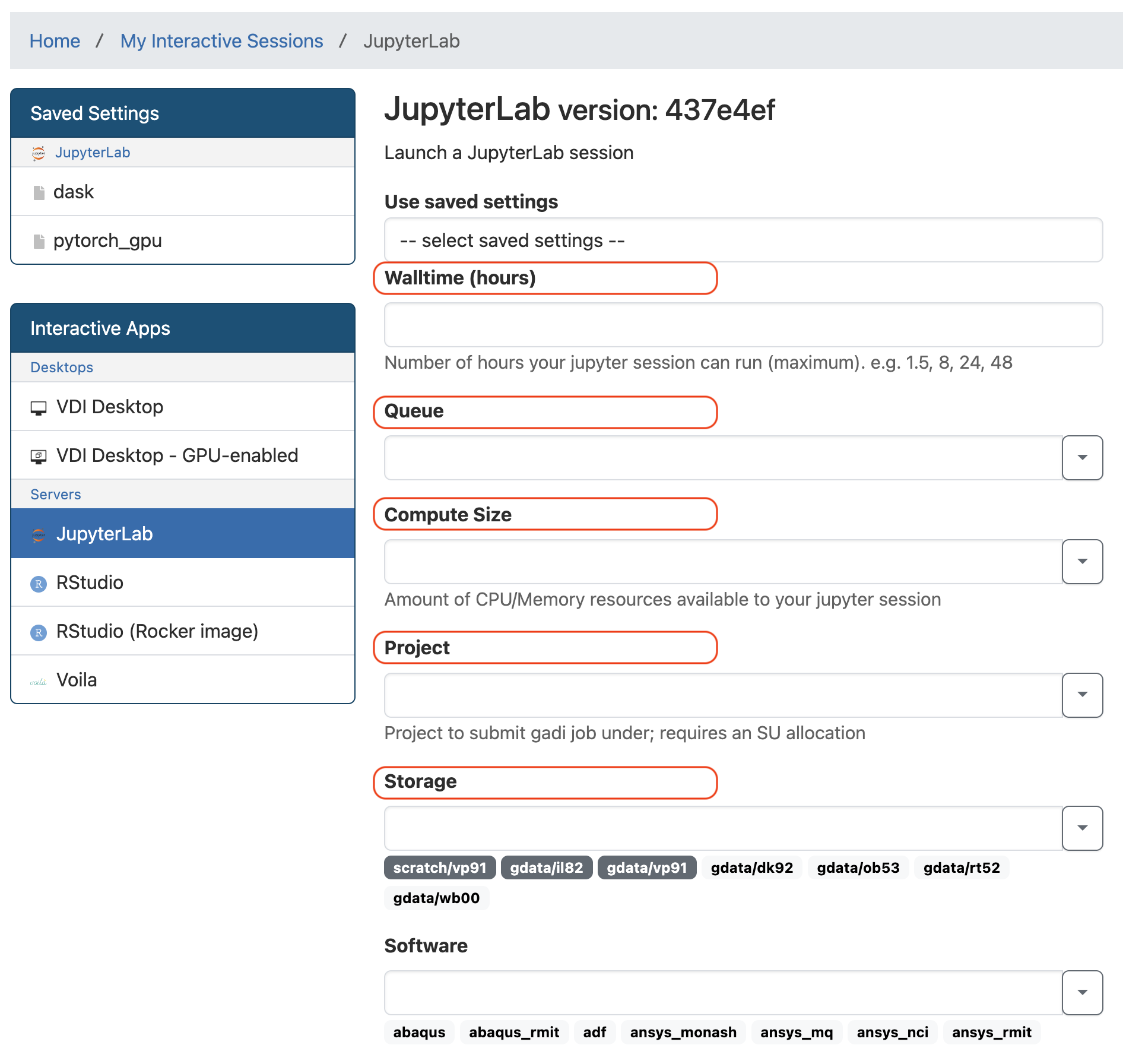Click the Voila logo icon

coord(39,682)
